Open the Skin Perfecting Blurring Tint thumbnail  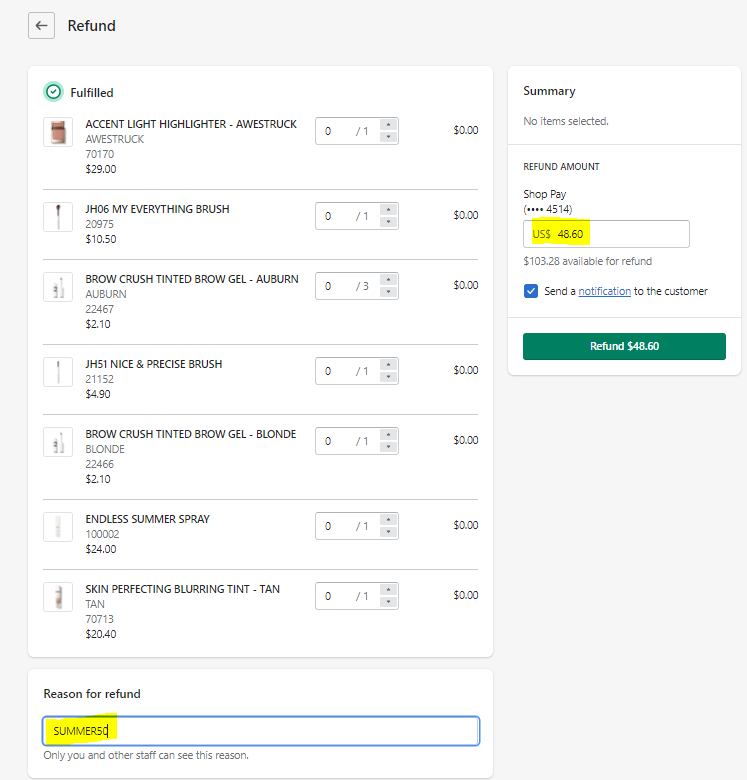(58, 597)
